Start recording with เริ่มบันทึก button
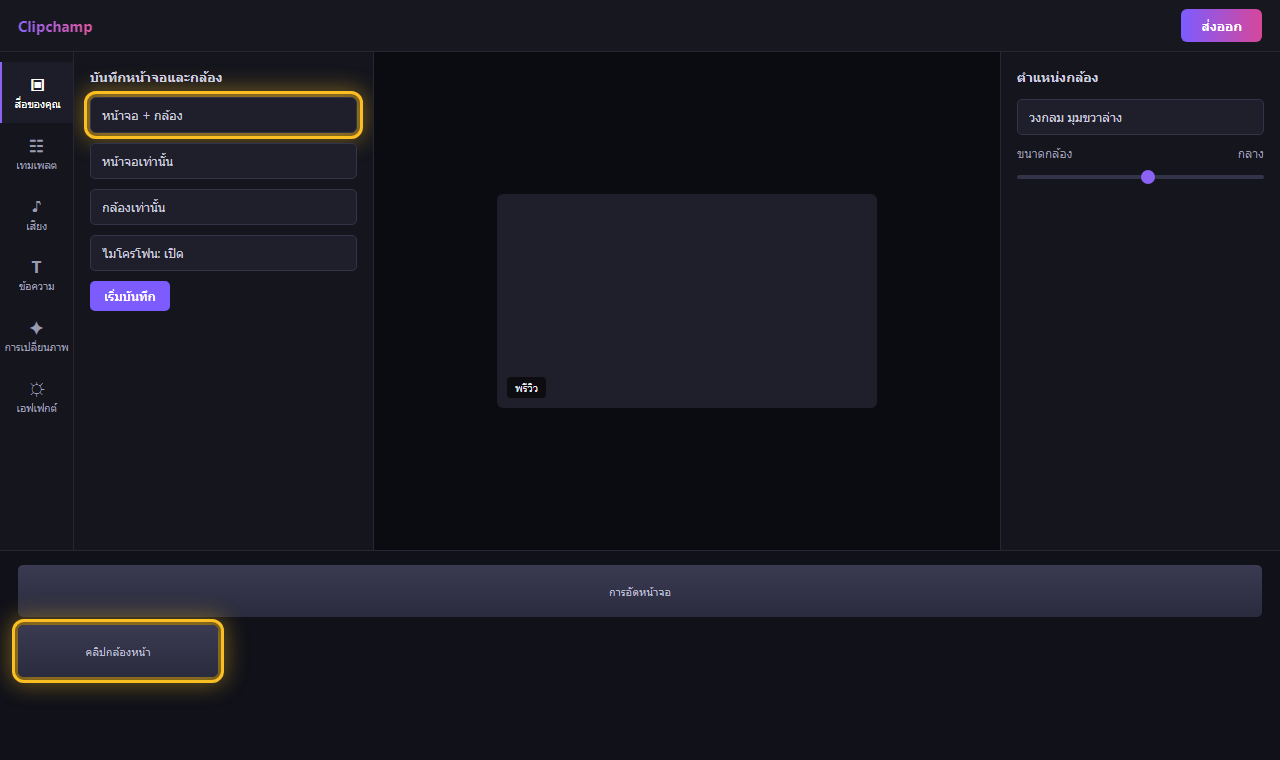This screenshot has height=760, width=1280. (130, 296)
